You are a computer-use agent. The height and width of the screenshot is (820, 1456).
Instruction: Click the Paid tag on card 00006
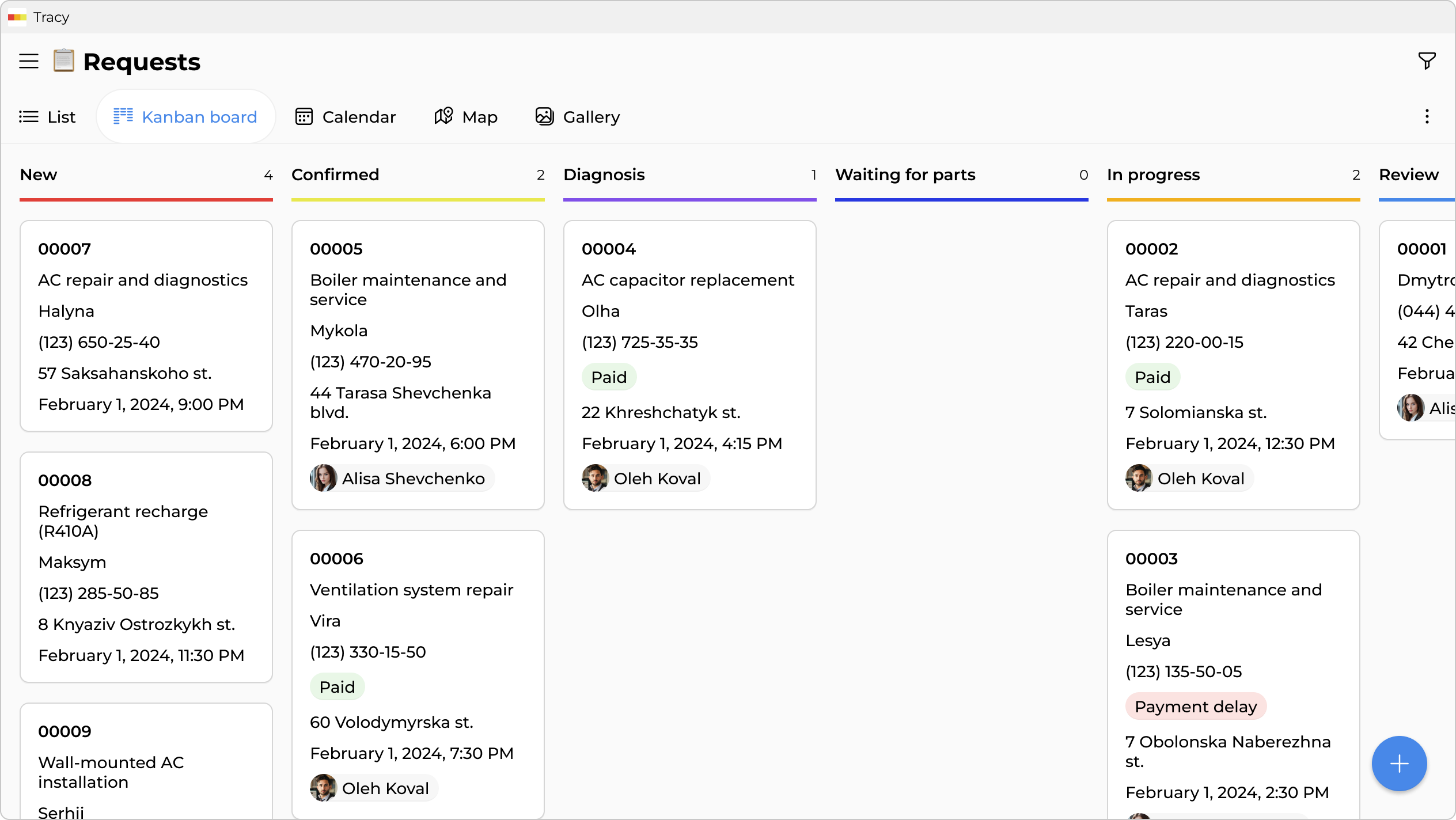[337, 687]
